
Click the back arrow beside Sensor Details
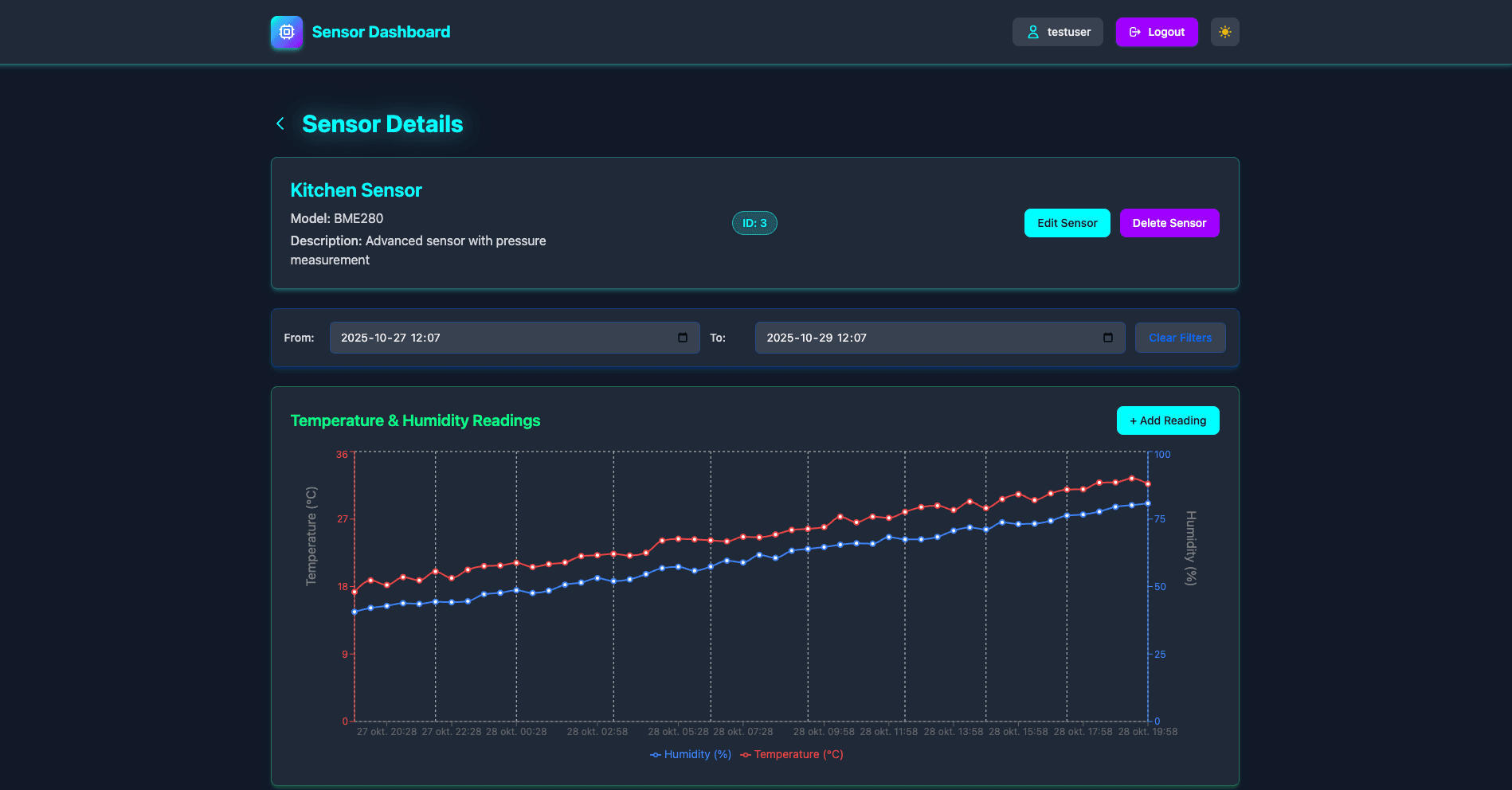[280, 123]
